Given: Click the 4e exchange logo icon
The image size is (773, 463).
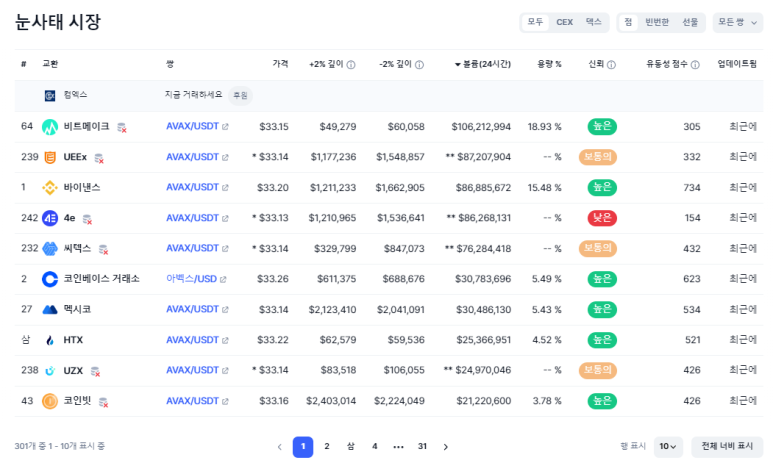Looking at the screenshot, I should click(50, 218).
